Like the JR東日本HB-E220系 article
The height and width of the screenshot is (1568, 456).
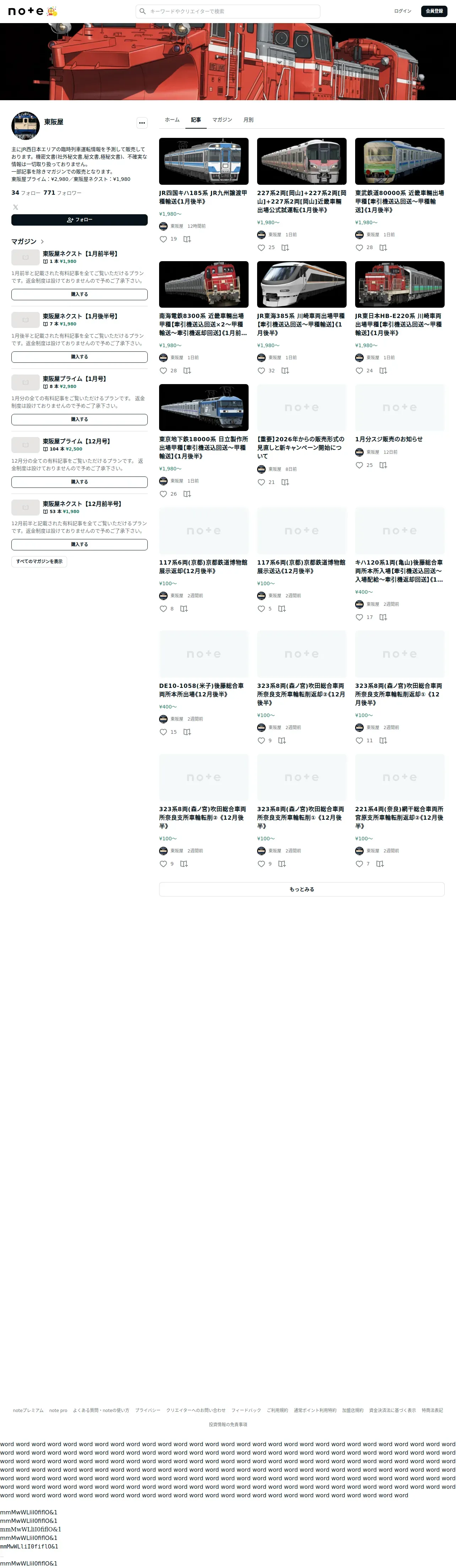359,371
